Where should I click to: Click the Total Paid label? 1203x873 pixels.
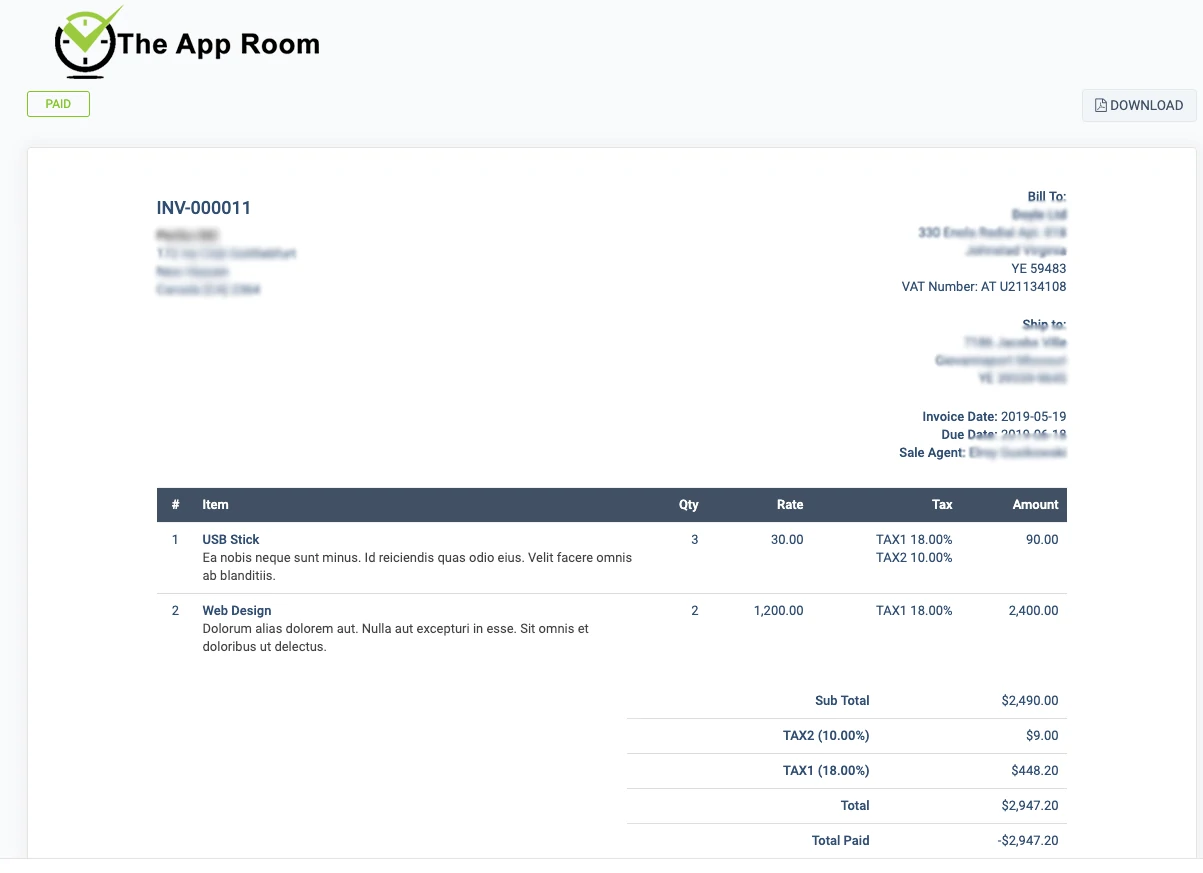(841, 841)
